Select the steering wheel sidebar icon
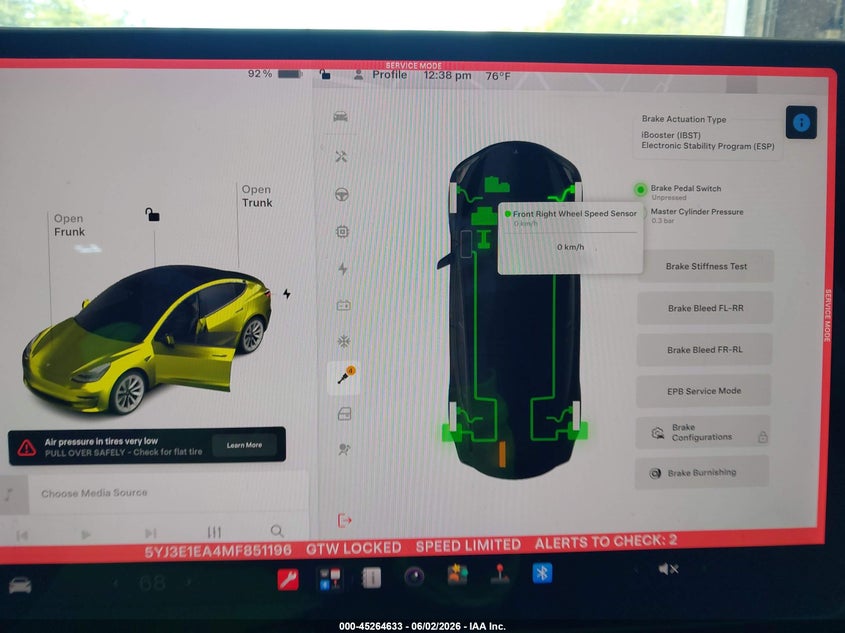 click(342, 194)
